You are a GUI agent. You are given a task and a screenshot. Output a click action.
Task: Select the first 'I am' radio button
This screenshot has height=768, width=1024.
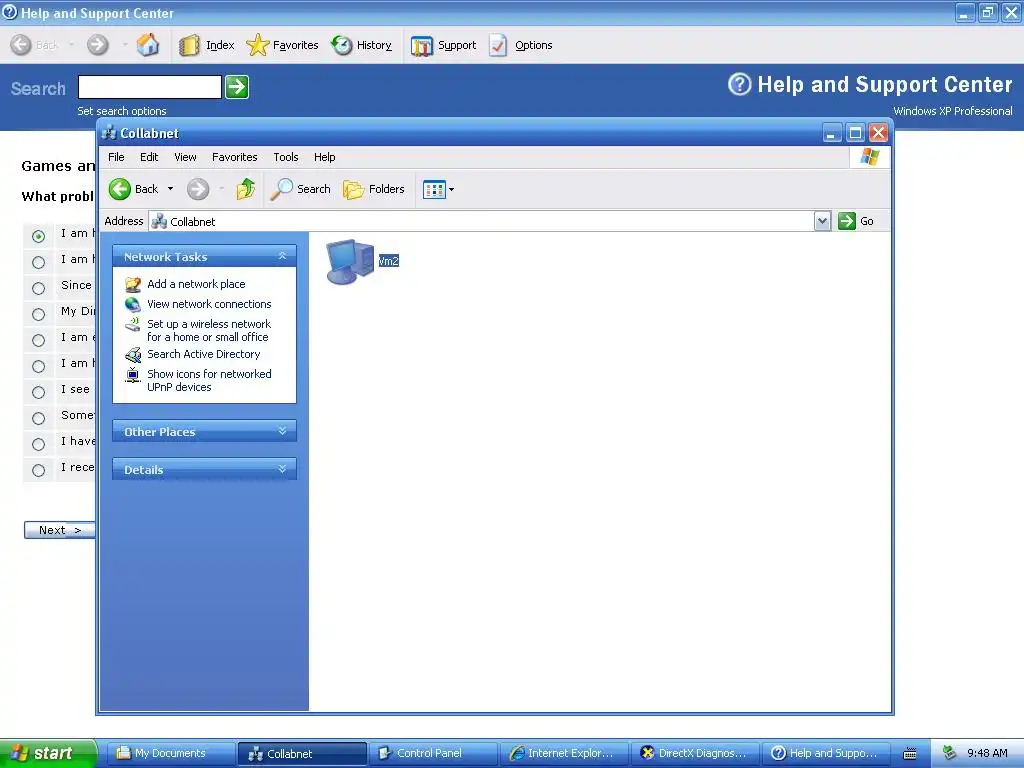[x=39, y=236]
